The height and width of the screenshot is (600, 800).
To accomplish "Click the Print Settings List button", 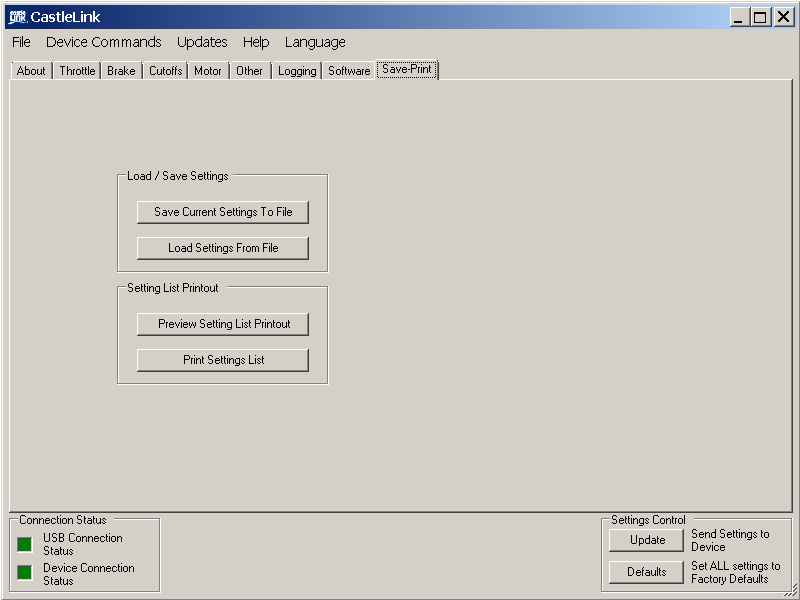I will coord(223,360).
